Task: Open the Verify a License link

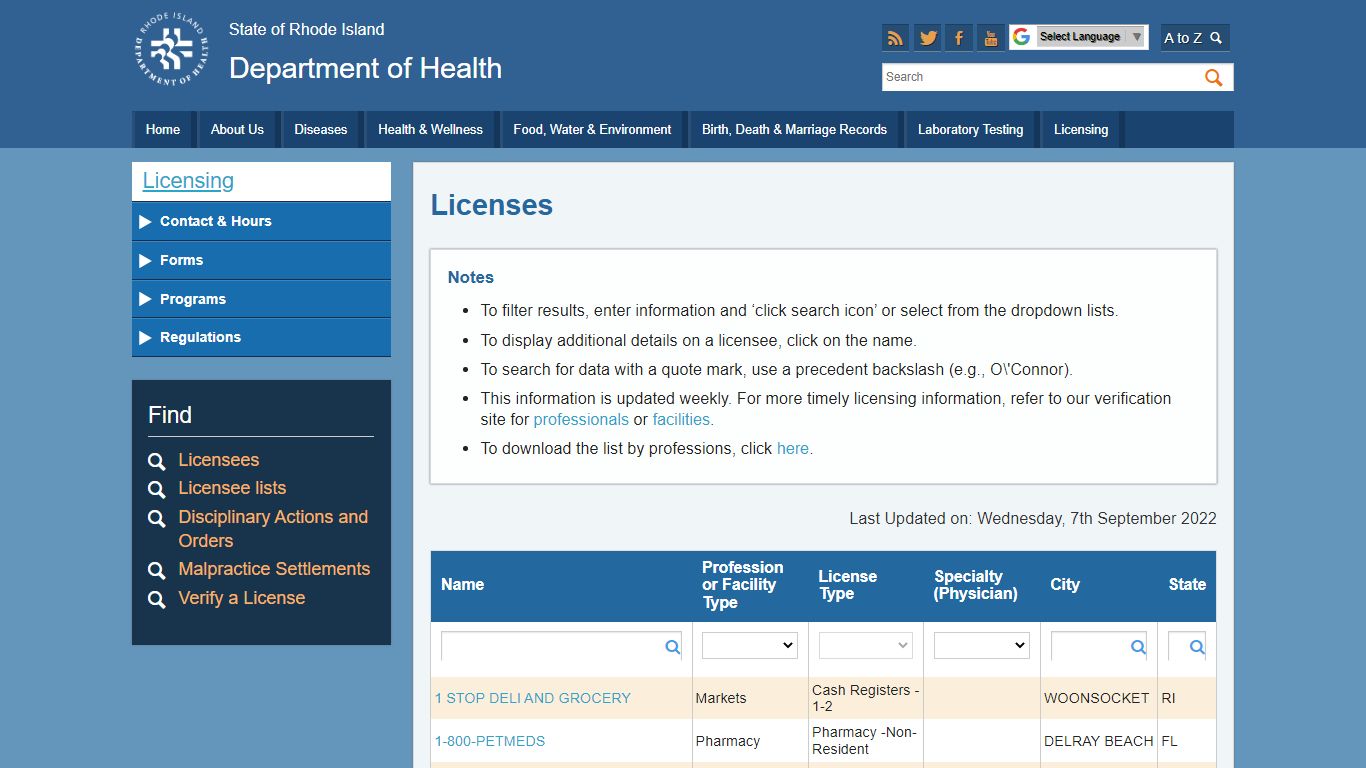Action: (242, 598)
